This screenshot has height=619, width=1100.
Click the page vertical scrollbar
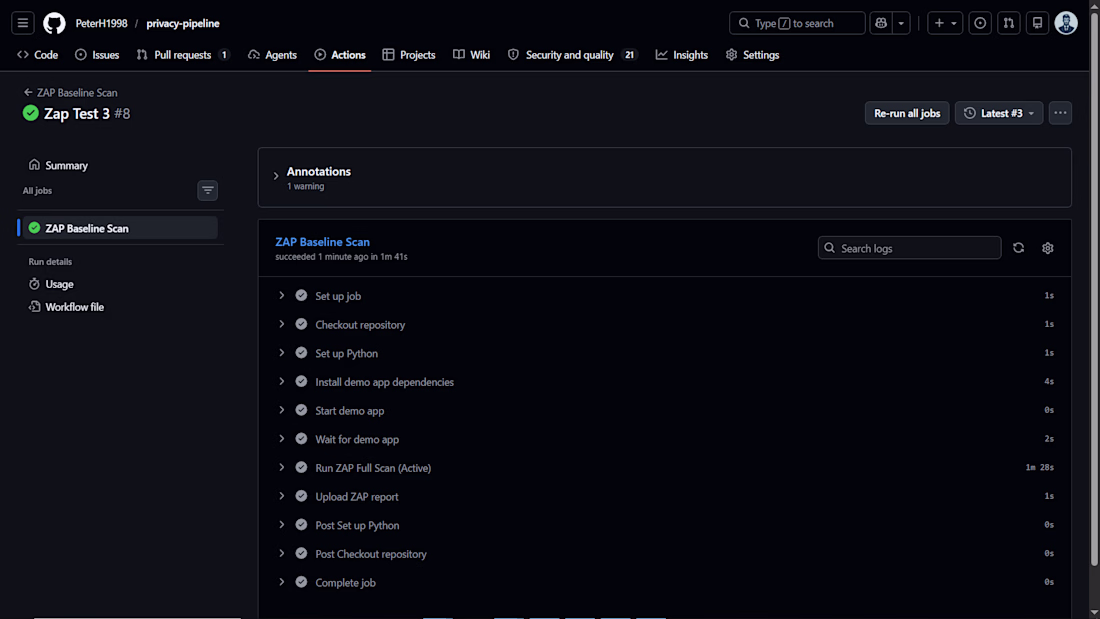(x=1094, y=288)
